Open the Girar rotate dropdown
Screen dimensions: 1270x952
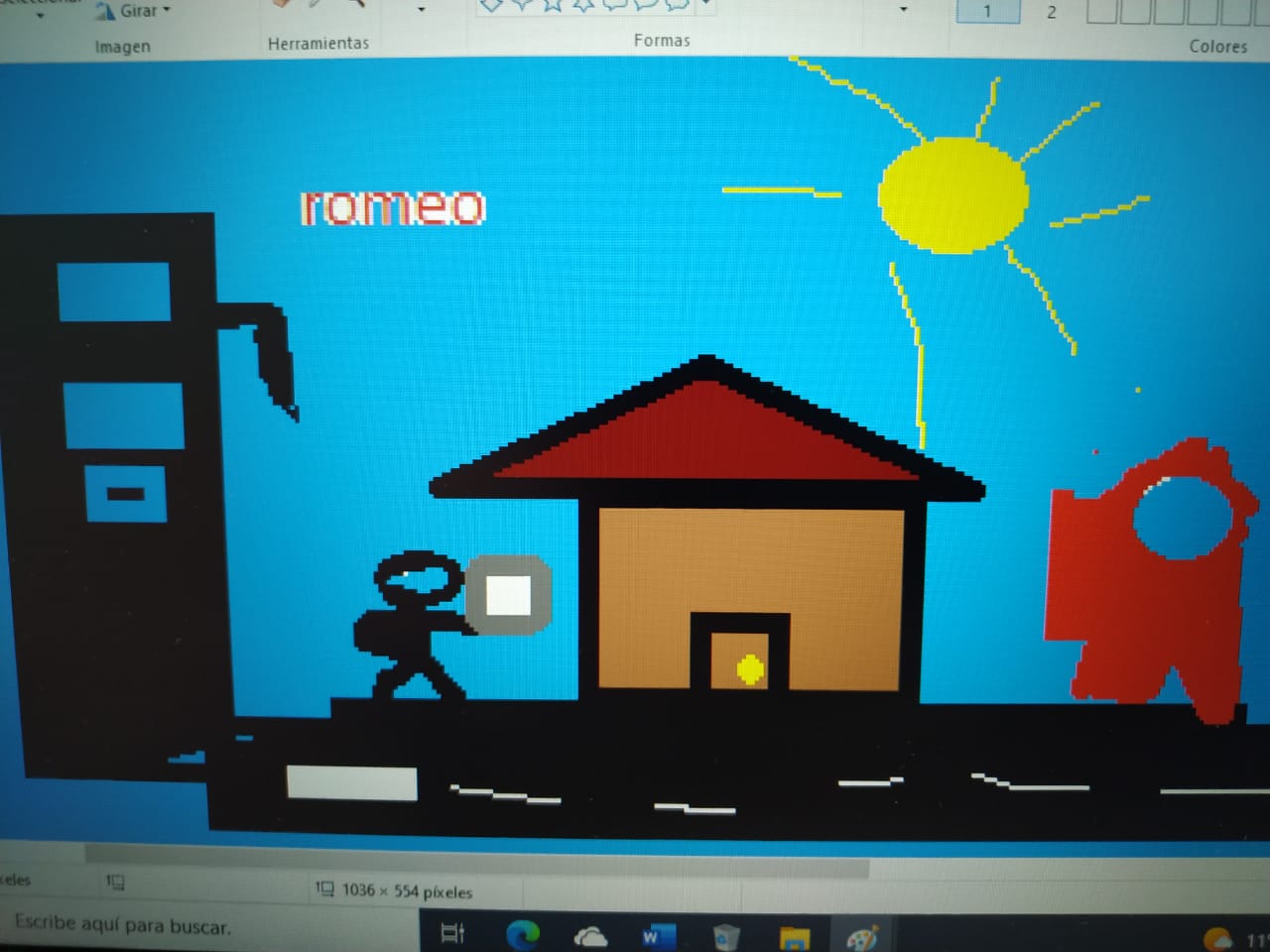[x=134, y=11]
